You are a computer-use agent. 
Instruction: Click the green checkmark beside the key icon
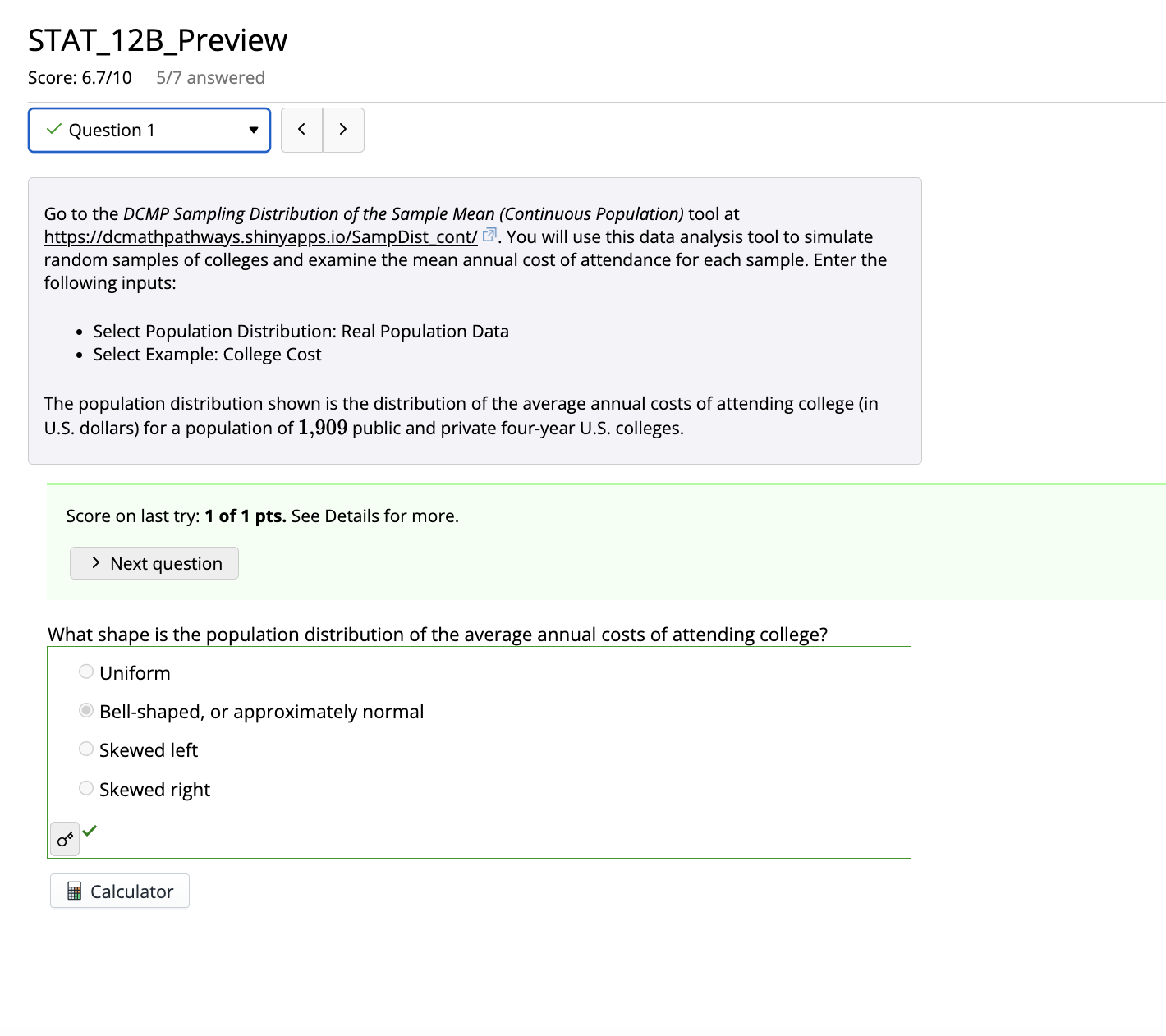90,832
